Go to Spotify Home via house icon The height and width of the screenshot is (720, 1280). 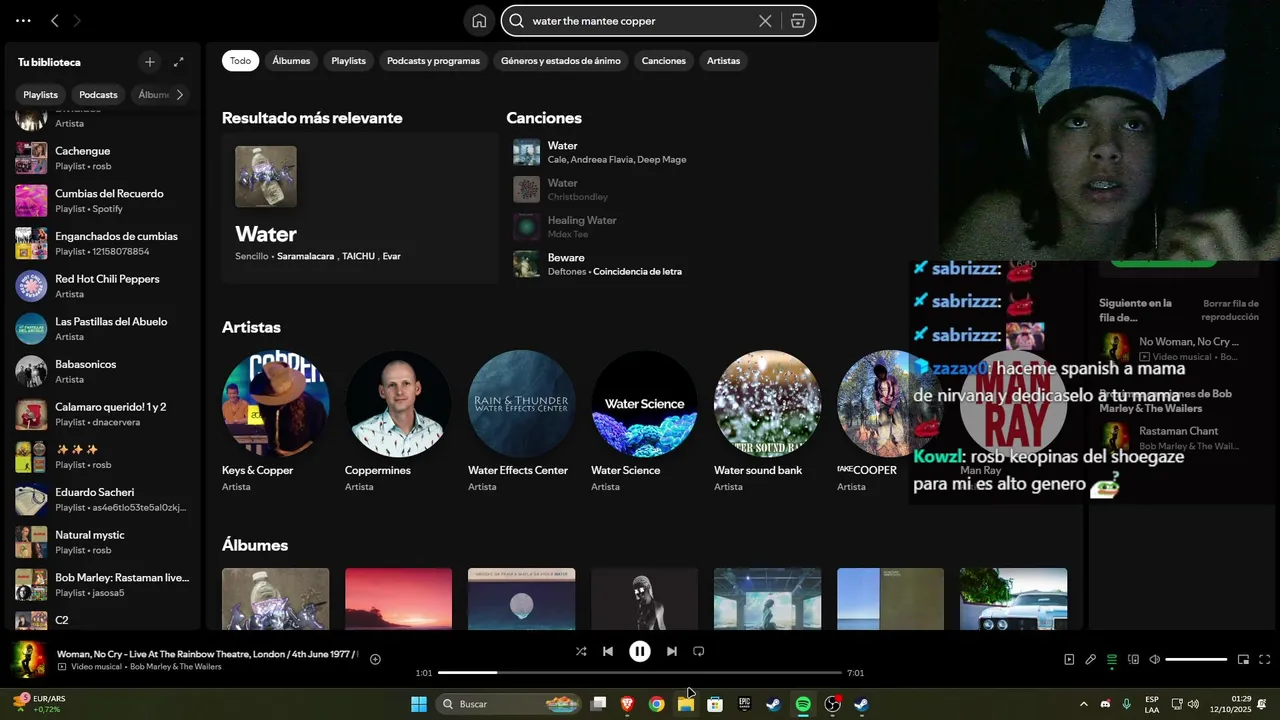pos(479,21)
